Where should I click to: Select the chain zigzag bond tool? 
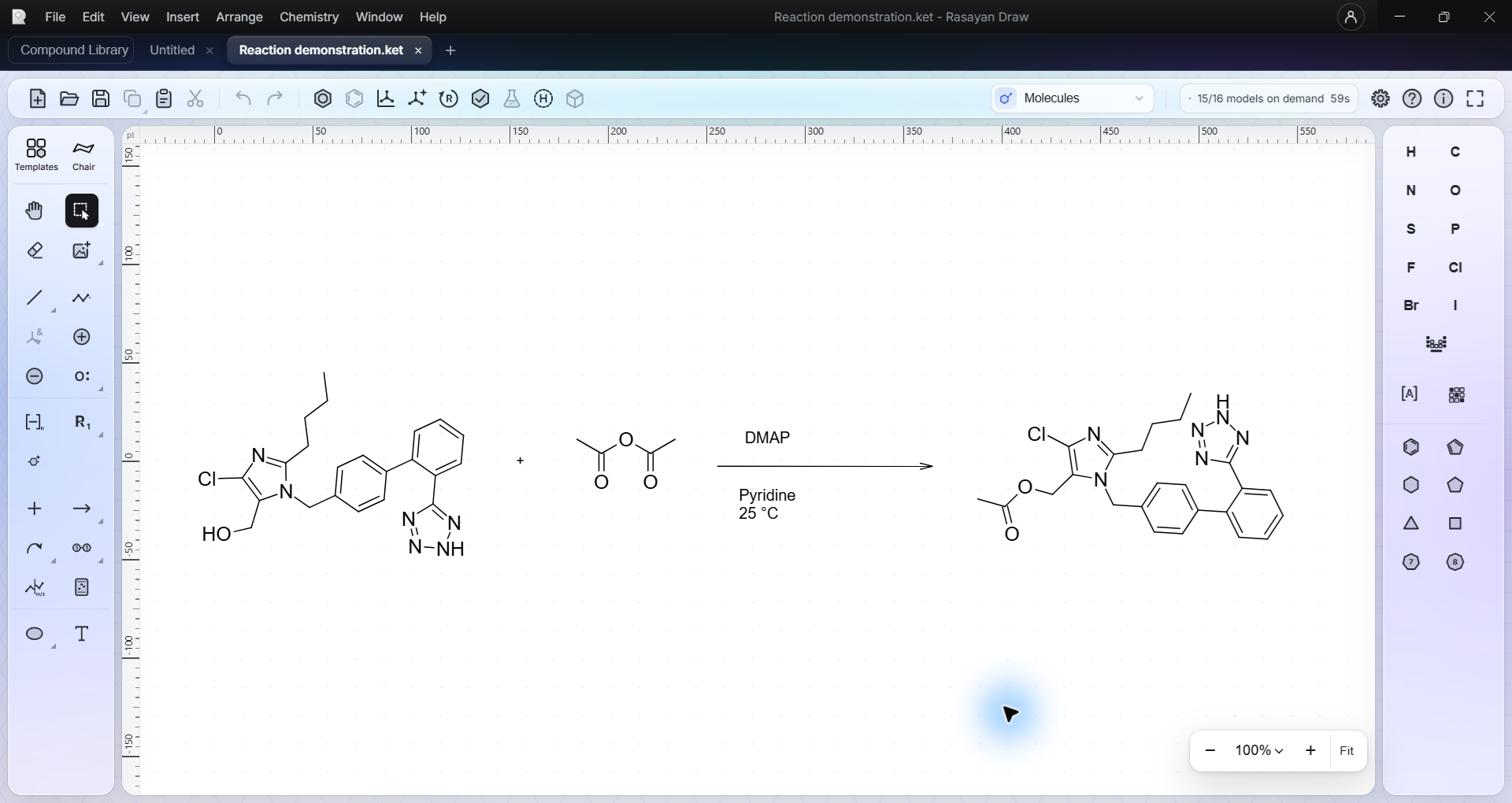click(82, 298)
